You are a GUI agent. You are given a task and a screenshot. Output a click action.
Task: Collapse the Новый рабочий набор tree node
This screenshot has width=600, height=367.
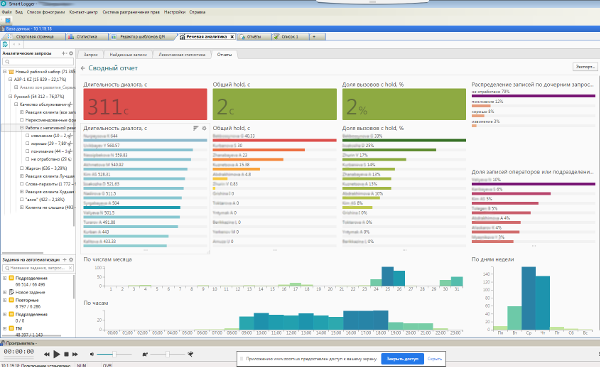tap(5, 72)
